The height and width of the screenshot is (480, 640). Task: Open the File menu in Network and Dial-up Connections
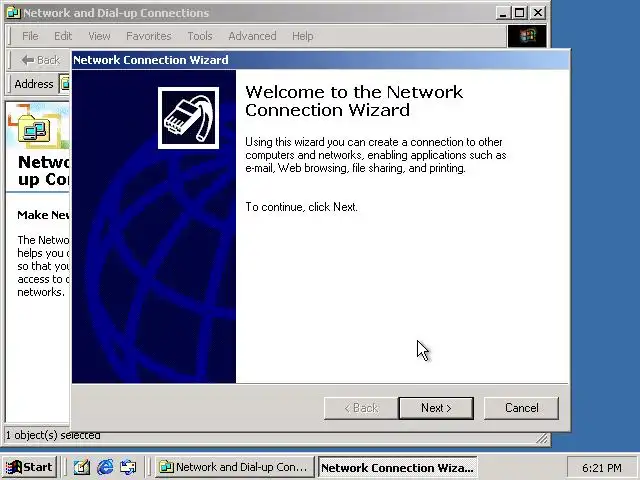coord(30,36)
